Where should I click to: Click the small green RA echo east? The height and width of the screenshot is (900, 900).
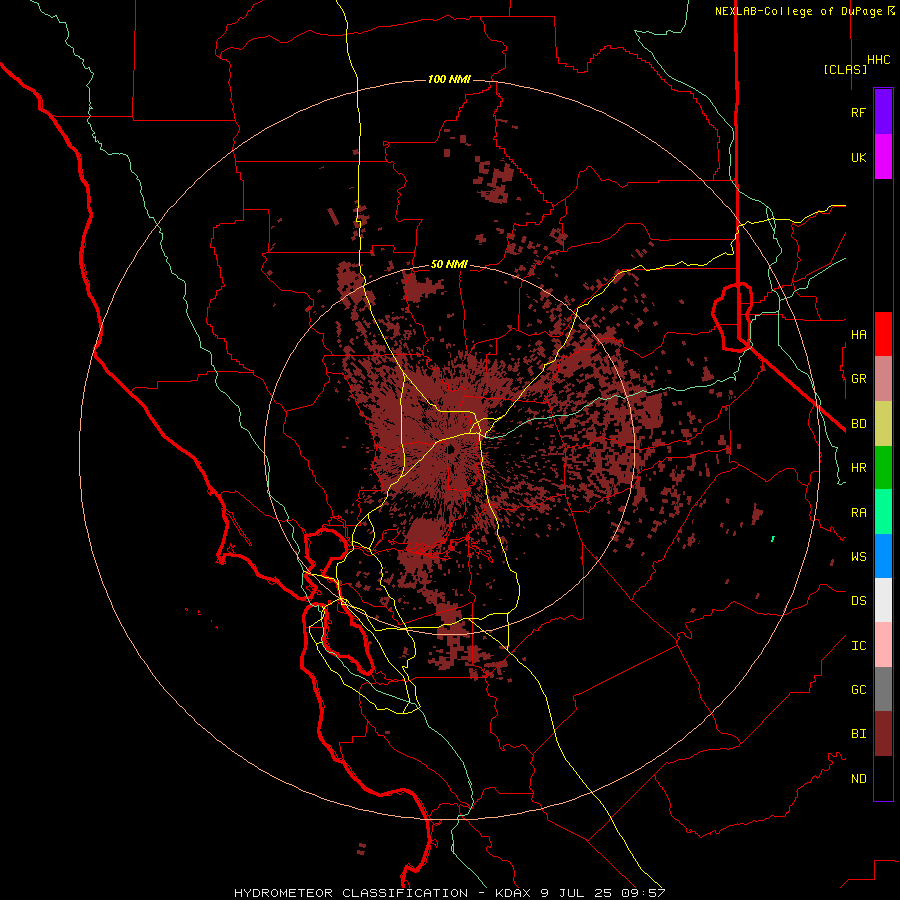click(773, 538)
